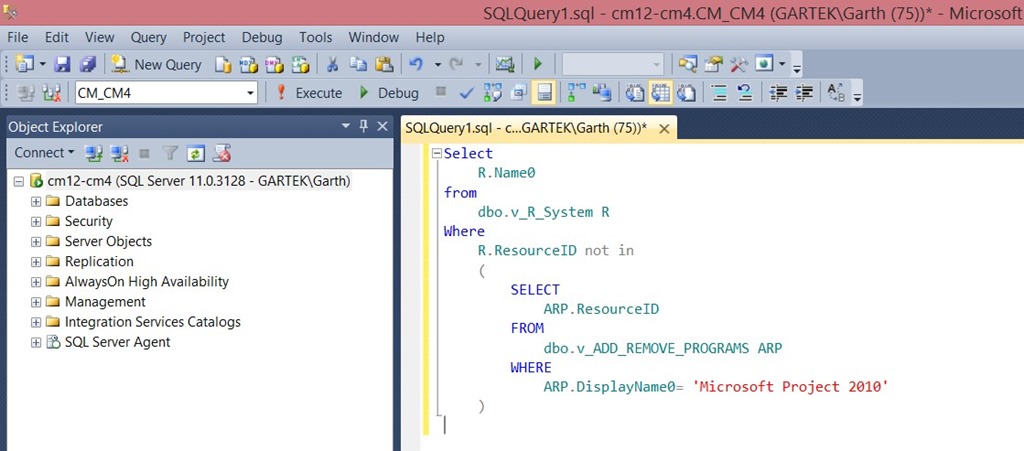Click the Increase Indent icon

(x=803, y=93)
